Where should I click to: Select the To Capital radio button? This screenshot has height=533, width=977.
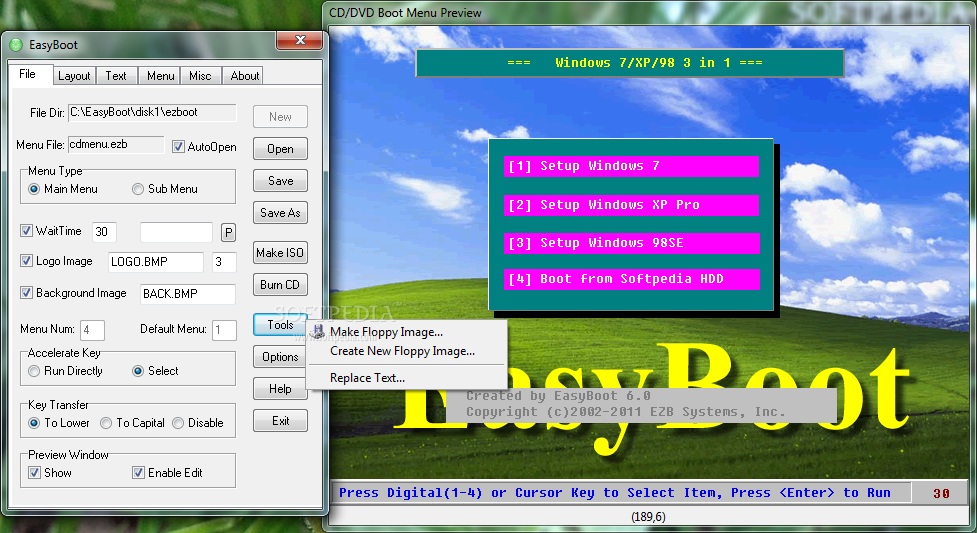tap(106, 423)
